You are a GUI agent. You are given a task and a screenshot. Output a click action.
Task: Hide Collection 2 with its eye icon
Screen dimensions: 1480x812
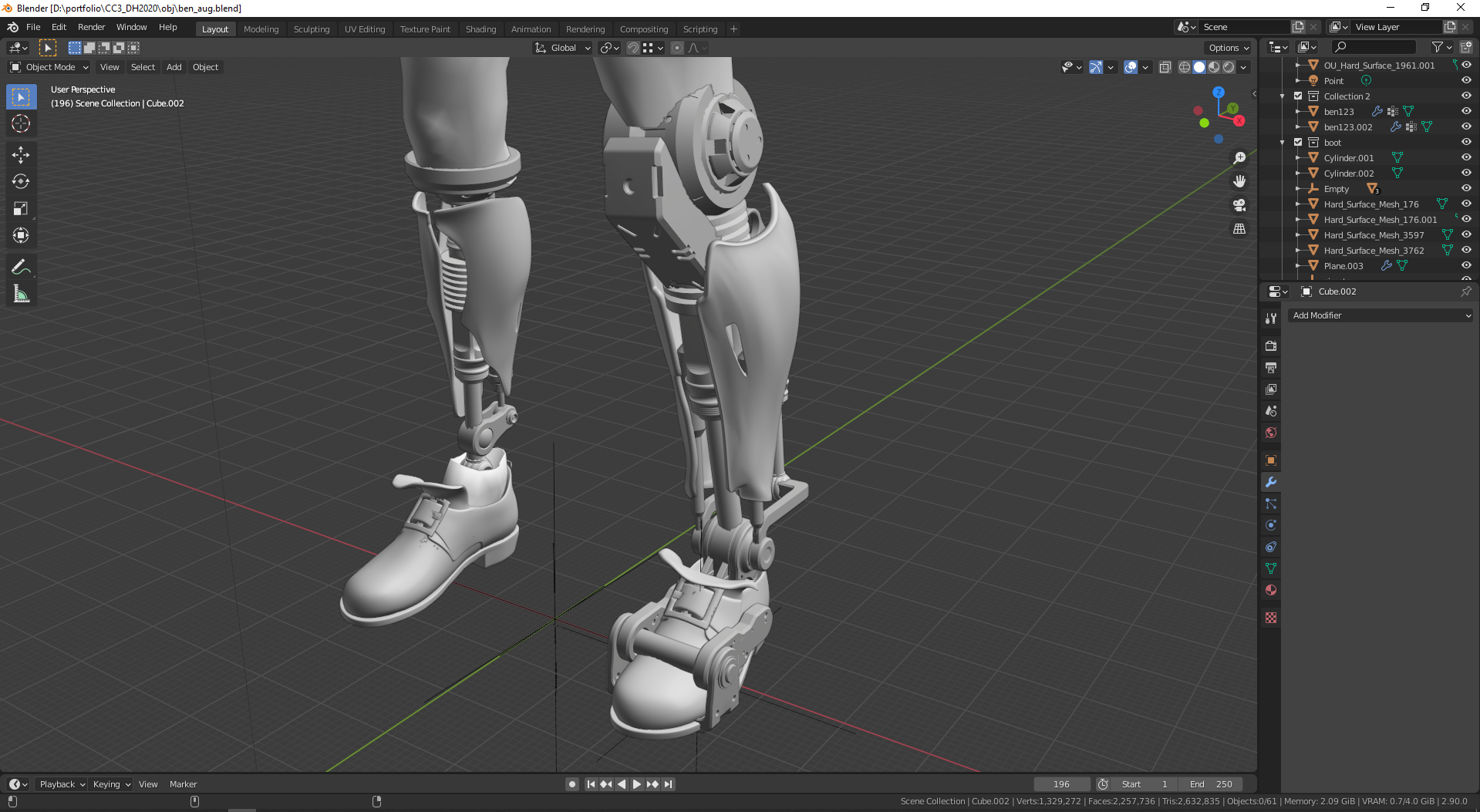tap(1466, 96)
